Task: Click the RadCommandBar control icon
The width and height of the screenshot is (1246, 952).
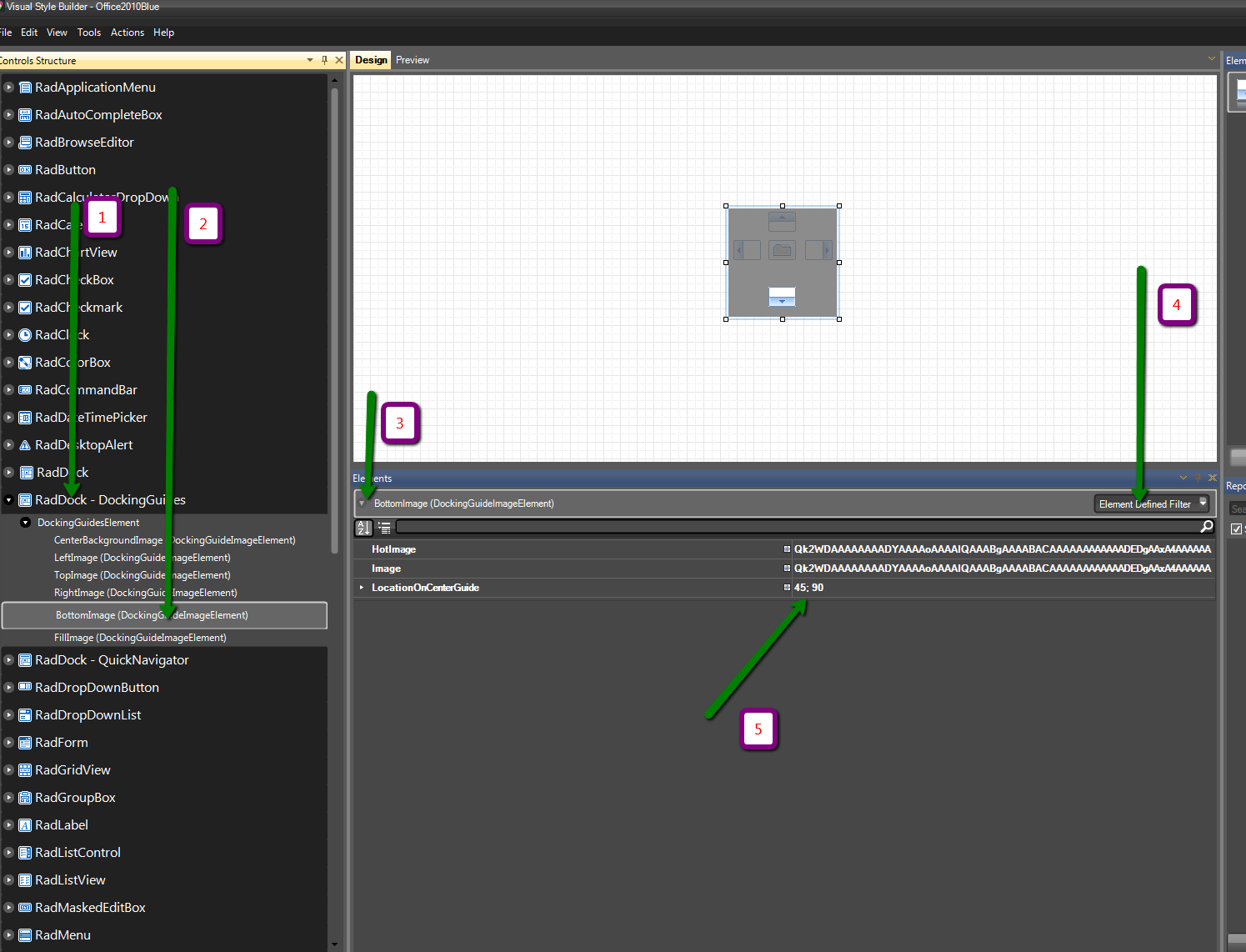Action: pyautogui.click(x=25, y=390)
